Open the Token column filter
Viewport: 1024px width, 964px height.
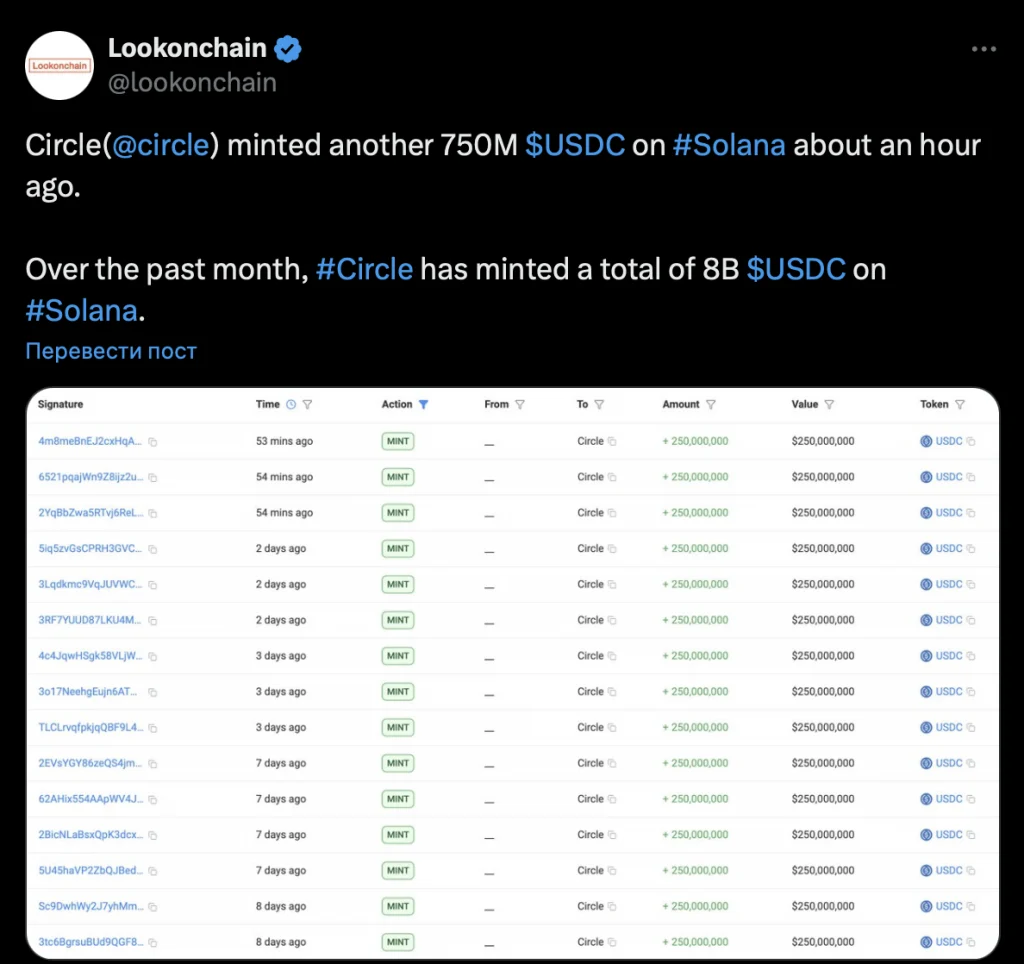click(x=960, y=404)
